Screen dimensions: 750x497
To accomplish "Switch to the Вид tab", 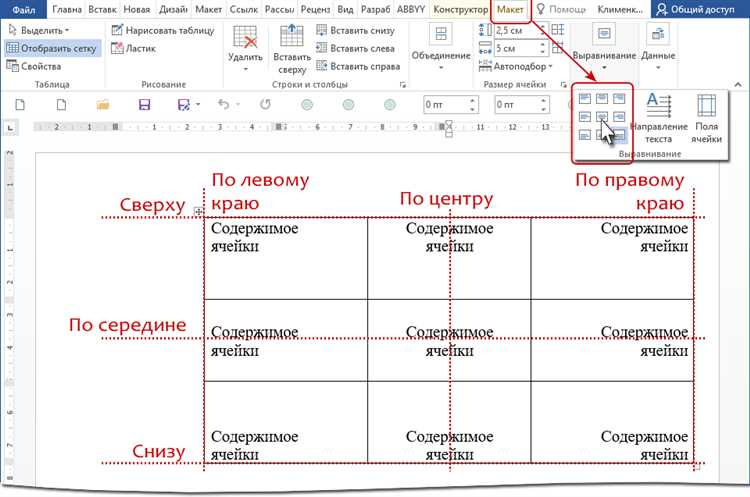I will pos(345,9).
